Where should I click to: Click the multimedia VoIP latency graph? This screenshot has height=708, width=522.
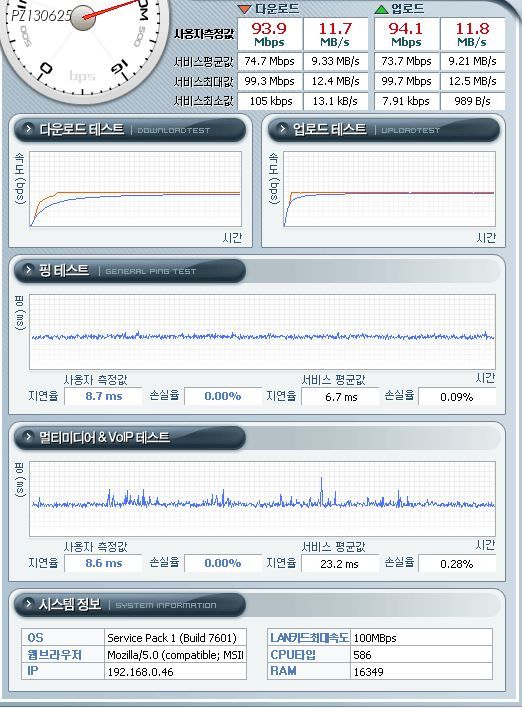tap(262, 499)
